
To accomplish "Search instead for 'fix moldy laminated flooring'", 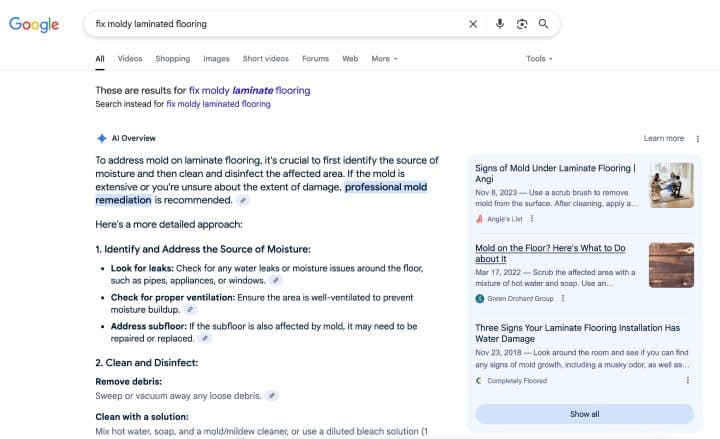I will (x=218, y=103).
